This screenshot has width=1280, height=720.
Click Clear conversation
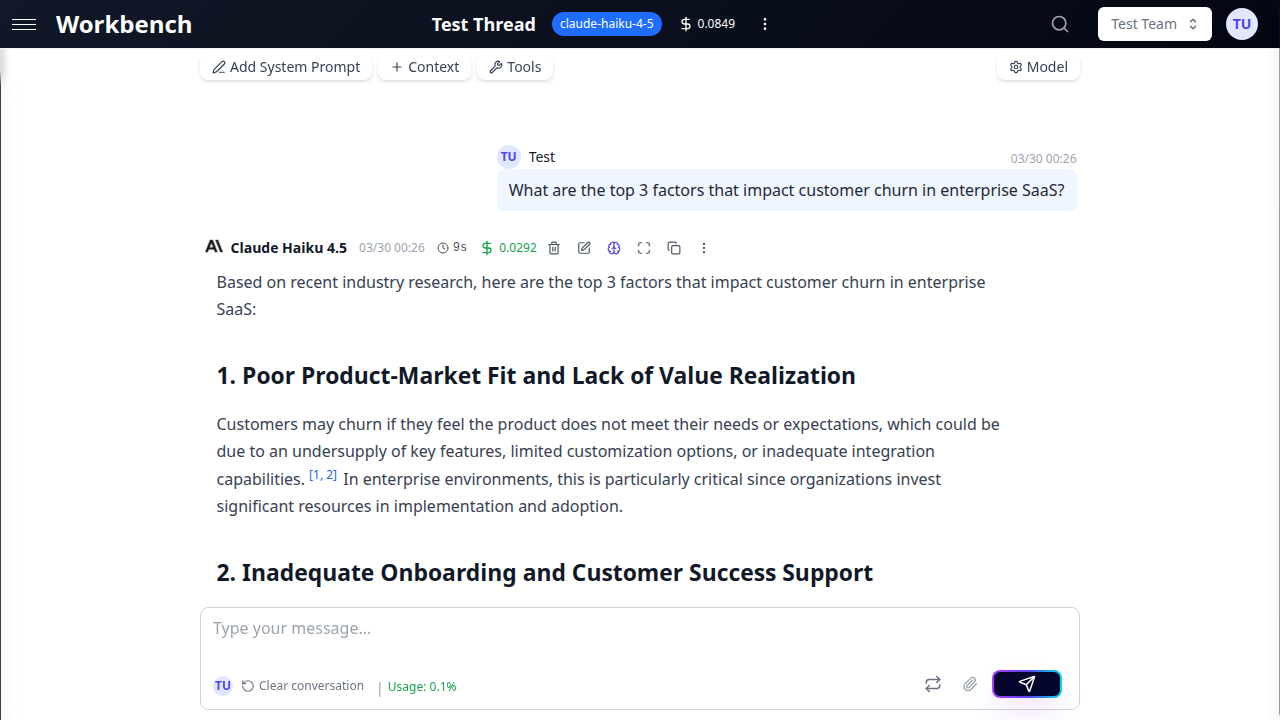(303, 686)
